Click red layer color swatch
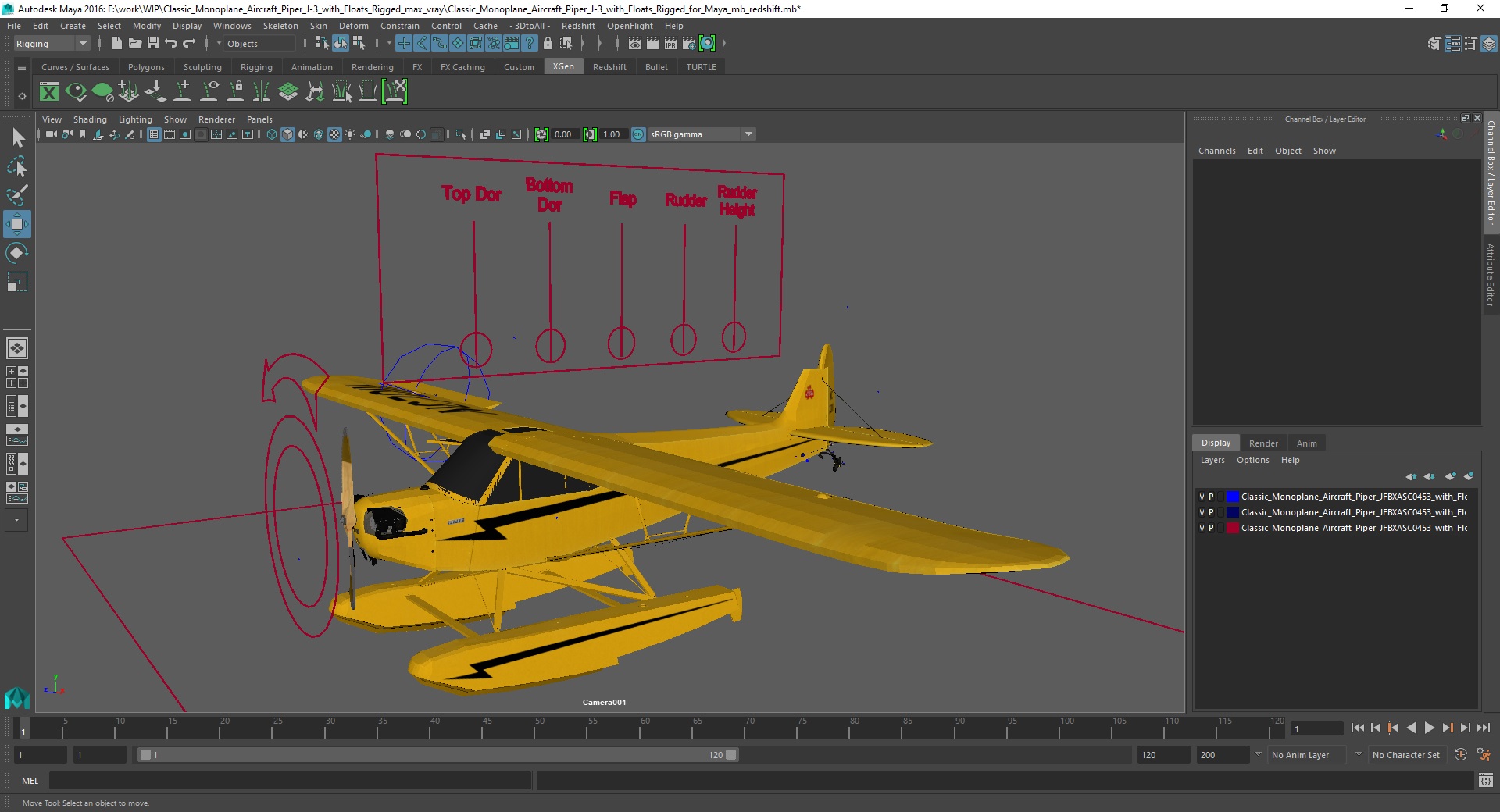Viewport: 1500px width, 812px height. (1233, 528)
